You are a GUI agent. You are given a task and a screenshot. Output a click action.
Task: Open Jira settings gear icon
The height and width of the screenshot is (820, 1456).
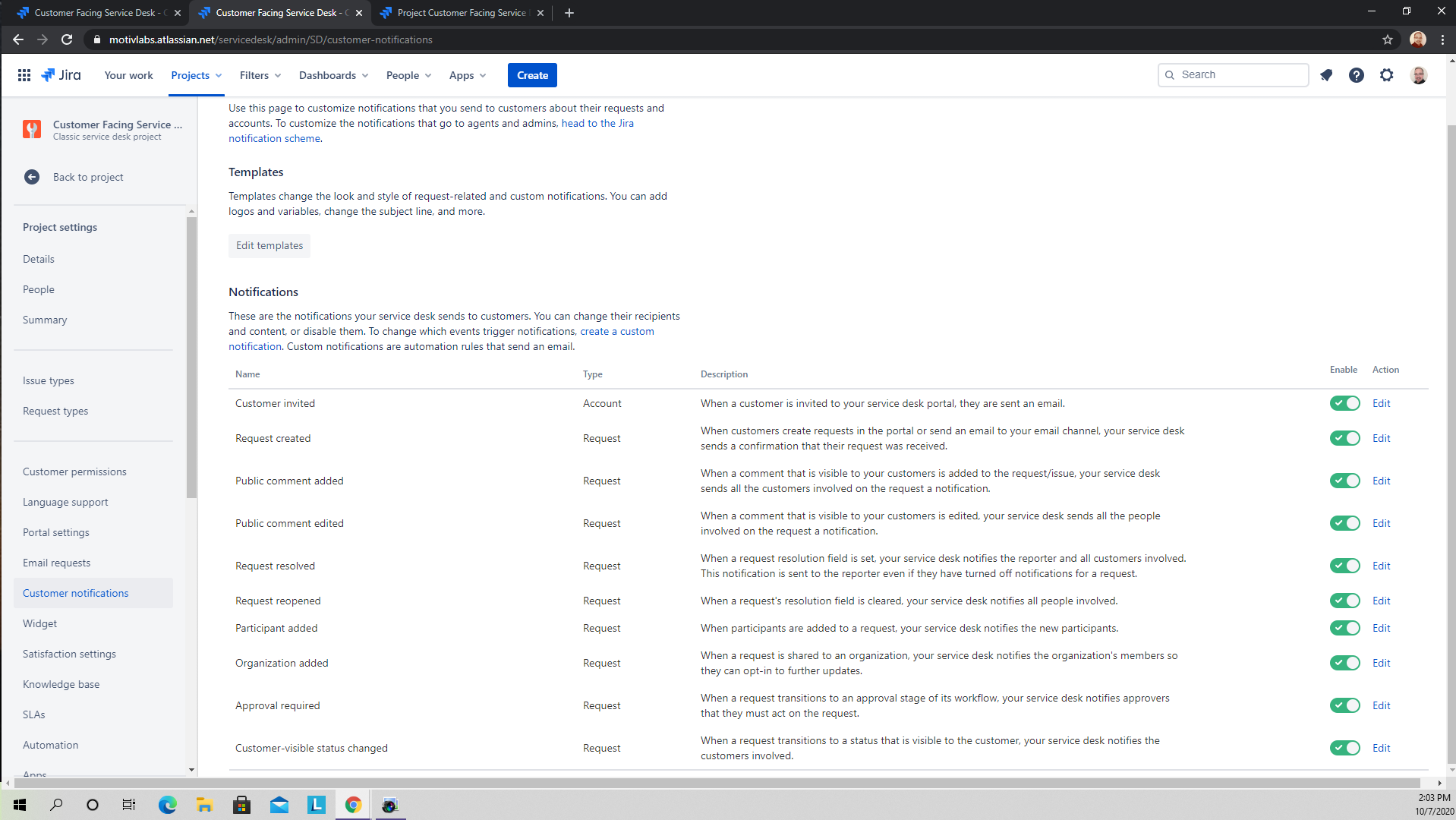click(x=1387, y=75)
